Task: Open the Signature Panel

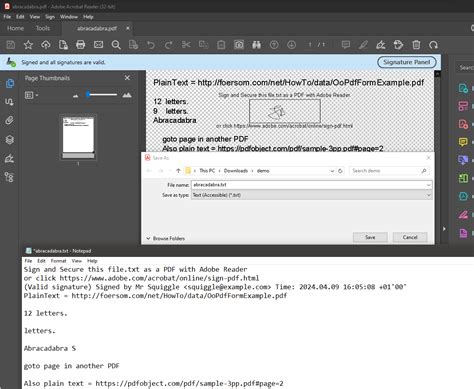Action: point(407,62)
